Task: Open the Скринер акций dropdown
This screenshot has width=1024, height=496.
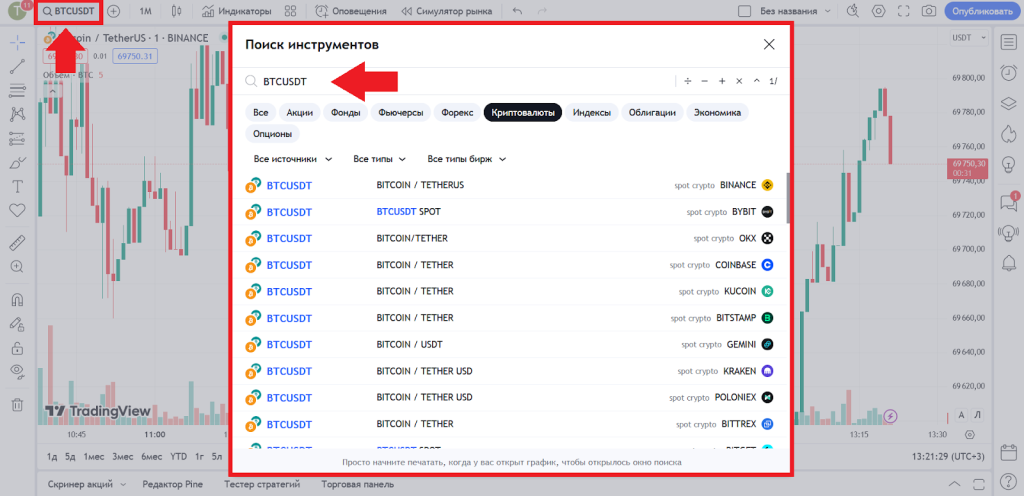Action: (x=88, y=484)
